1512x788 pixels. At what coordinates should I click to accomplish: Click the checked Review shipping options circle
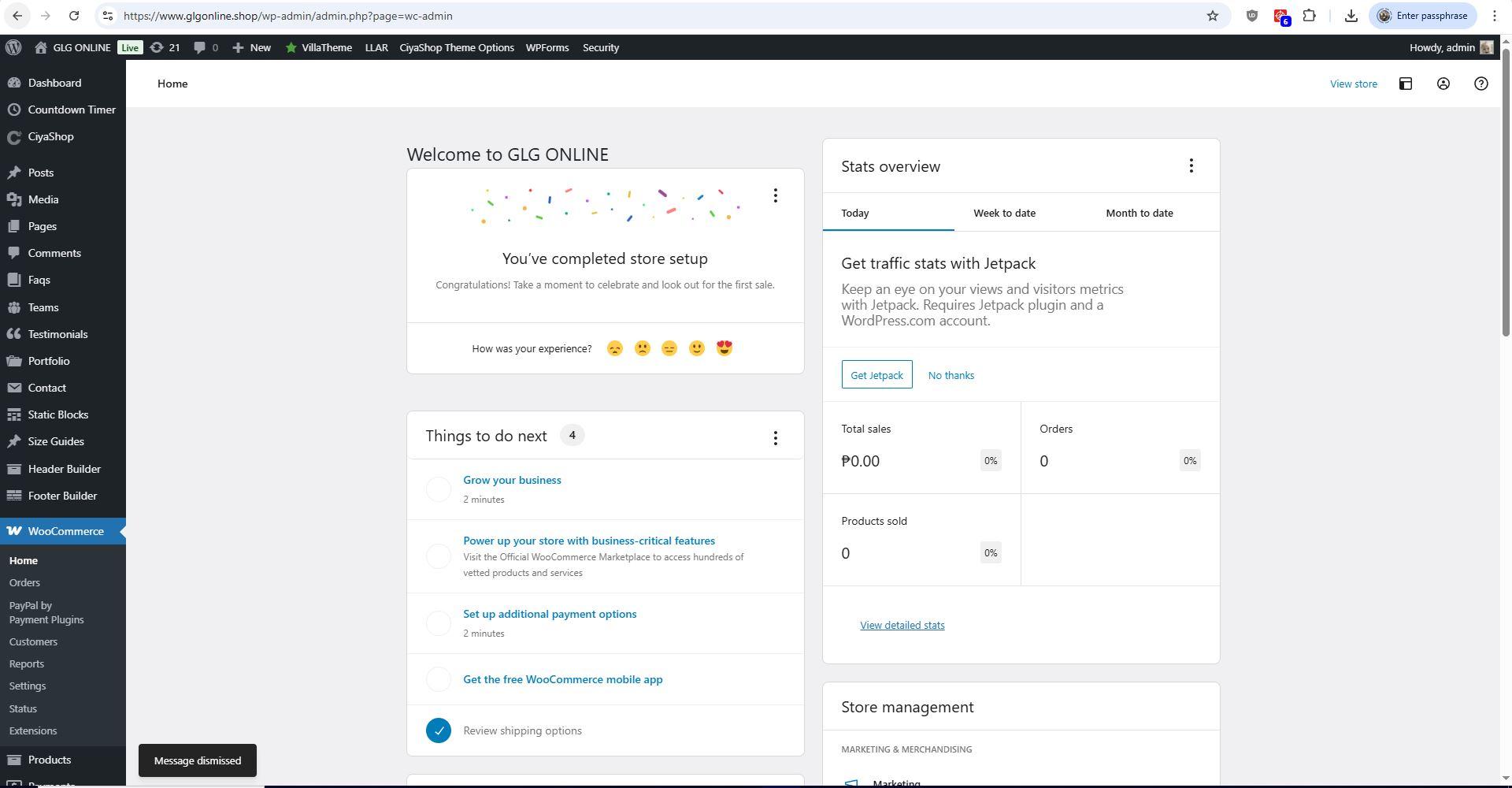click(x=439, y=730)
